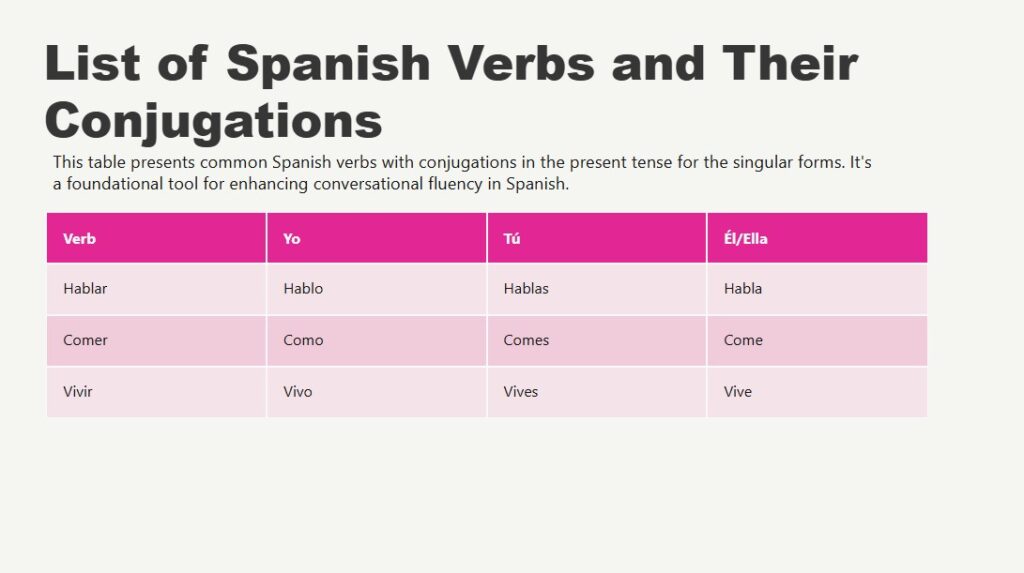This screenshot has height=573, width=1024.
Task: Click the 'Vive' cell in the Él/Ella column
Action: coord(816,392)
